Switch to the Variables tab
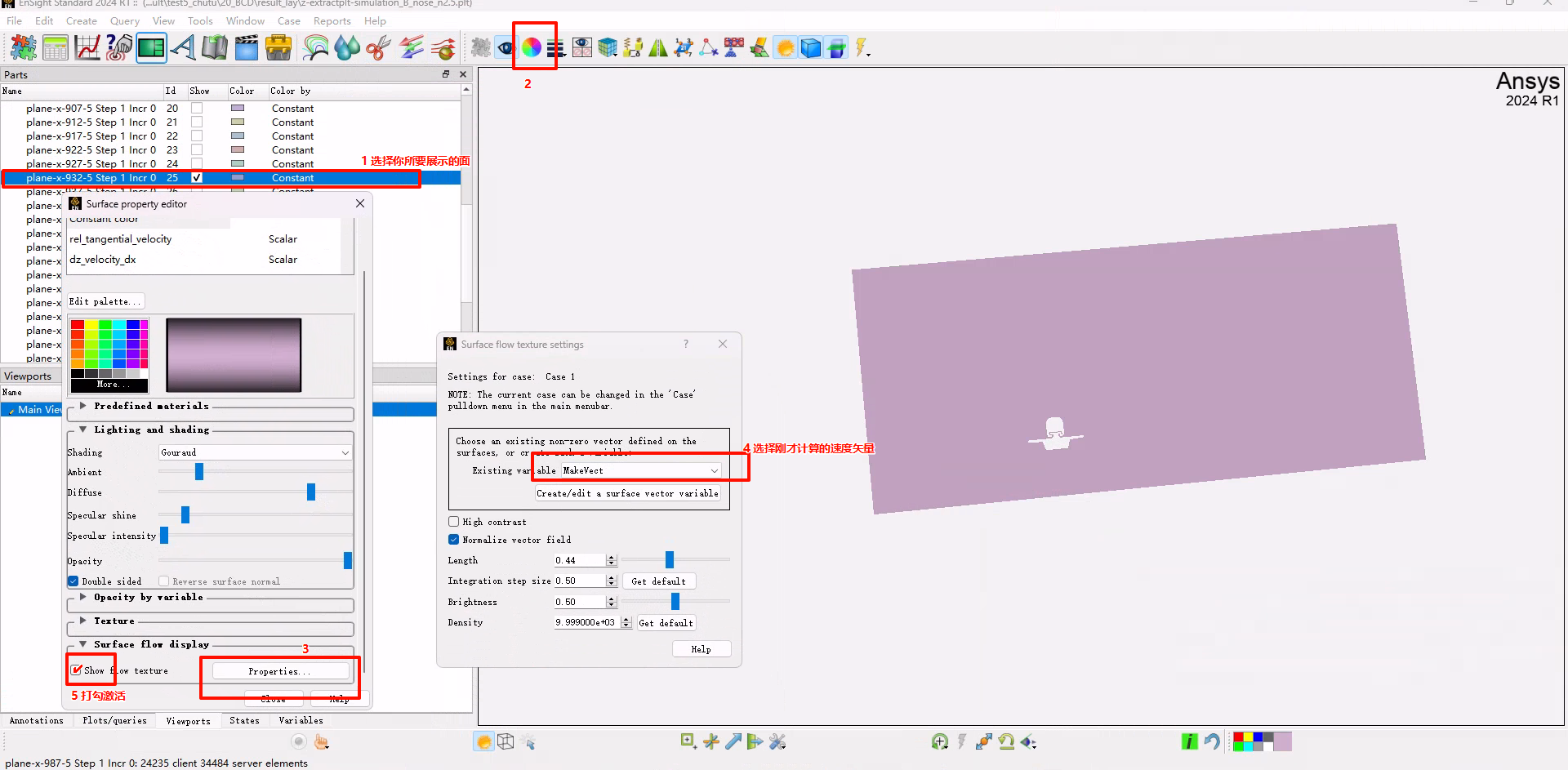This screenshot has height=770, width=1568. tap(301, 720)
